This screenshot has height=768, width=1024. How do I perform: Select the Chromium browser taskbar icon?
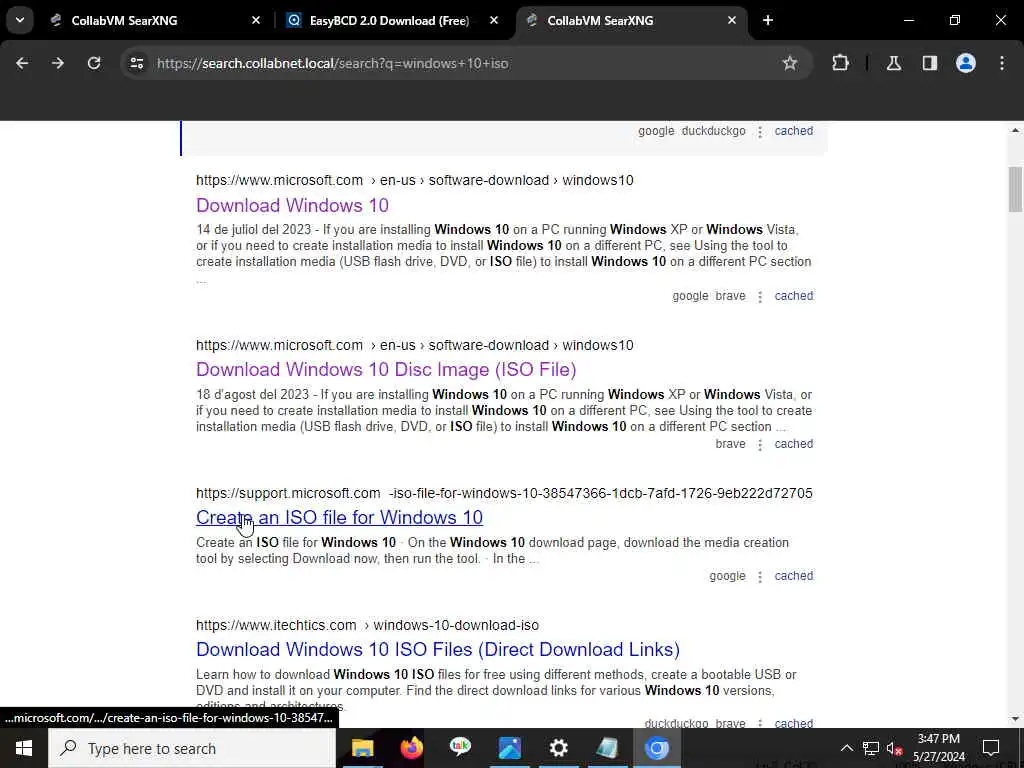[x=656, y=748]
